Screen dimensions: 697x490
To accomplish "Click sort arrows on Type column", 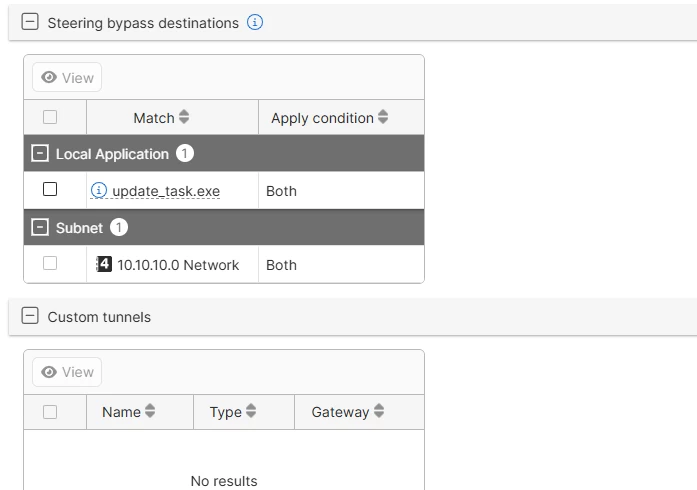I will tap(251, 411).
